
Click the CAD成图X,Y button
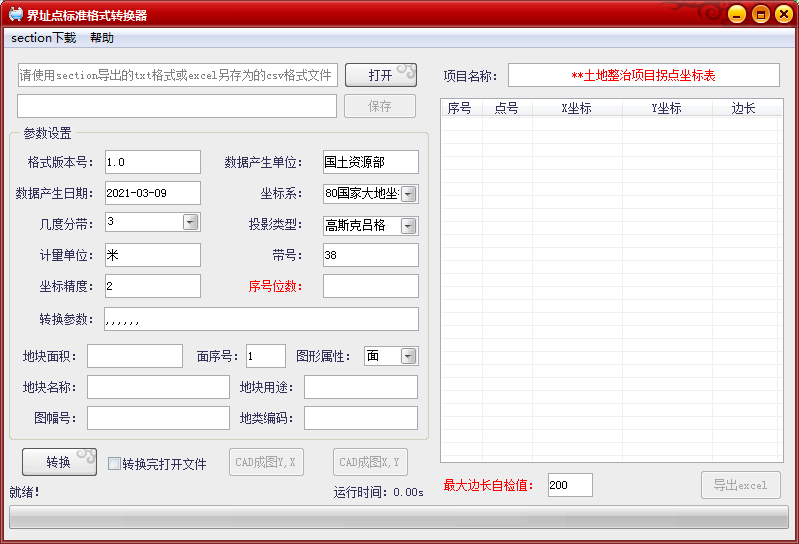[370, 462]
